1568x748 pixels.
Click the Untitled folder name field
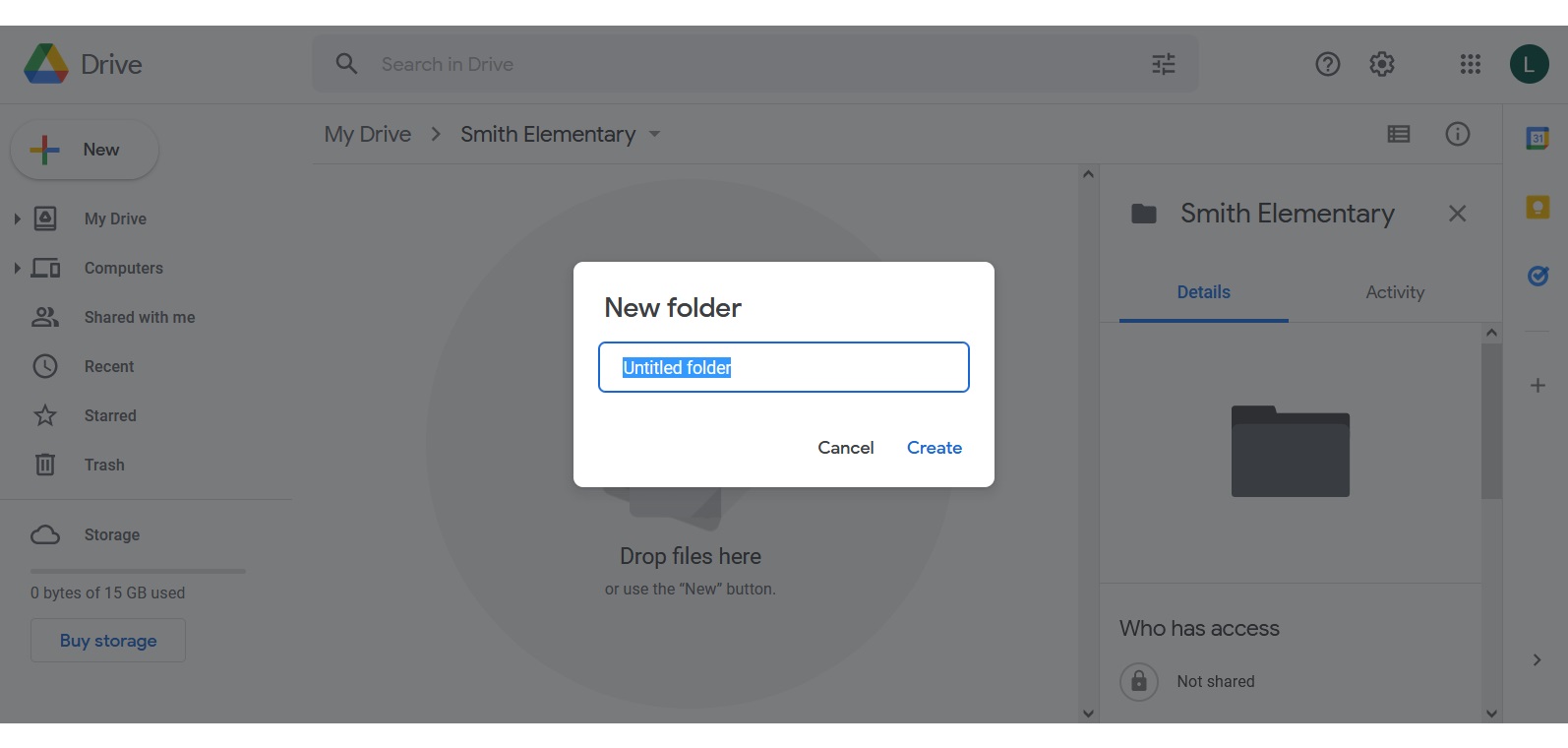click(x=784, y=367)
